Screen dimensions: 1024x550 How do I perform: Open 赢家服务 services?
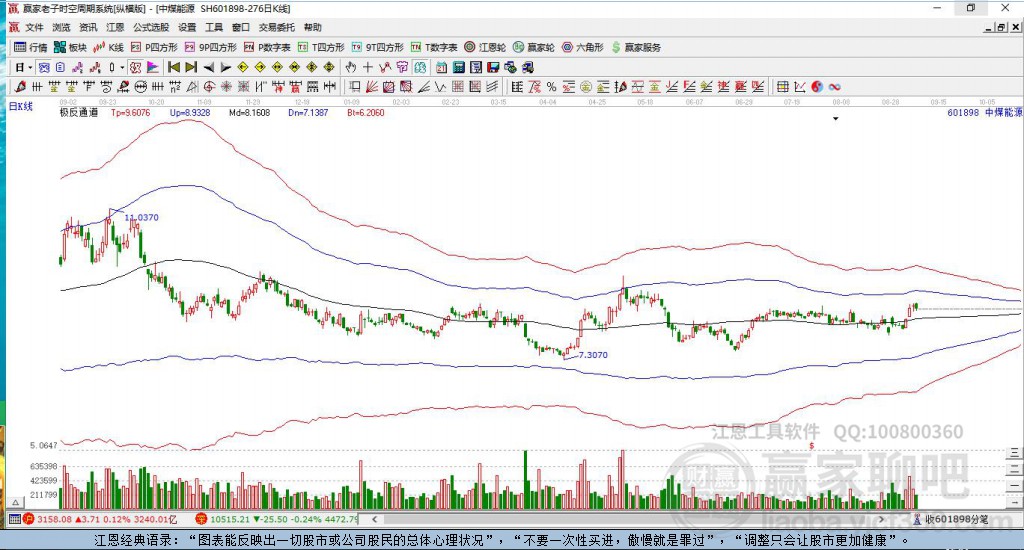(636, 47)
